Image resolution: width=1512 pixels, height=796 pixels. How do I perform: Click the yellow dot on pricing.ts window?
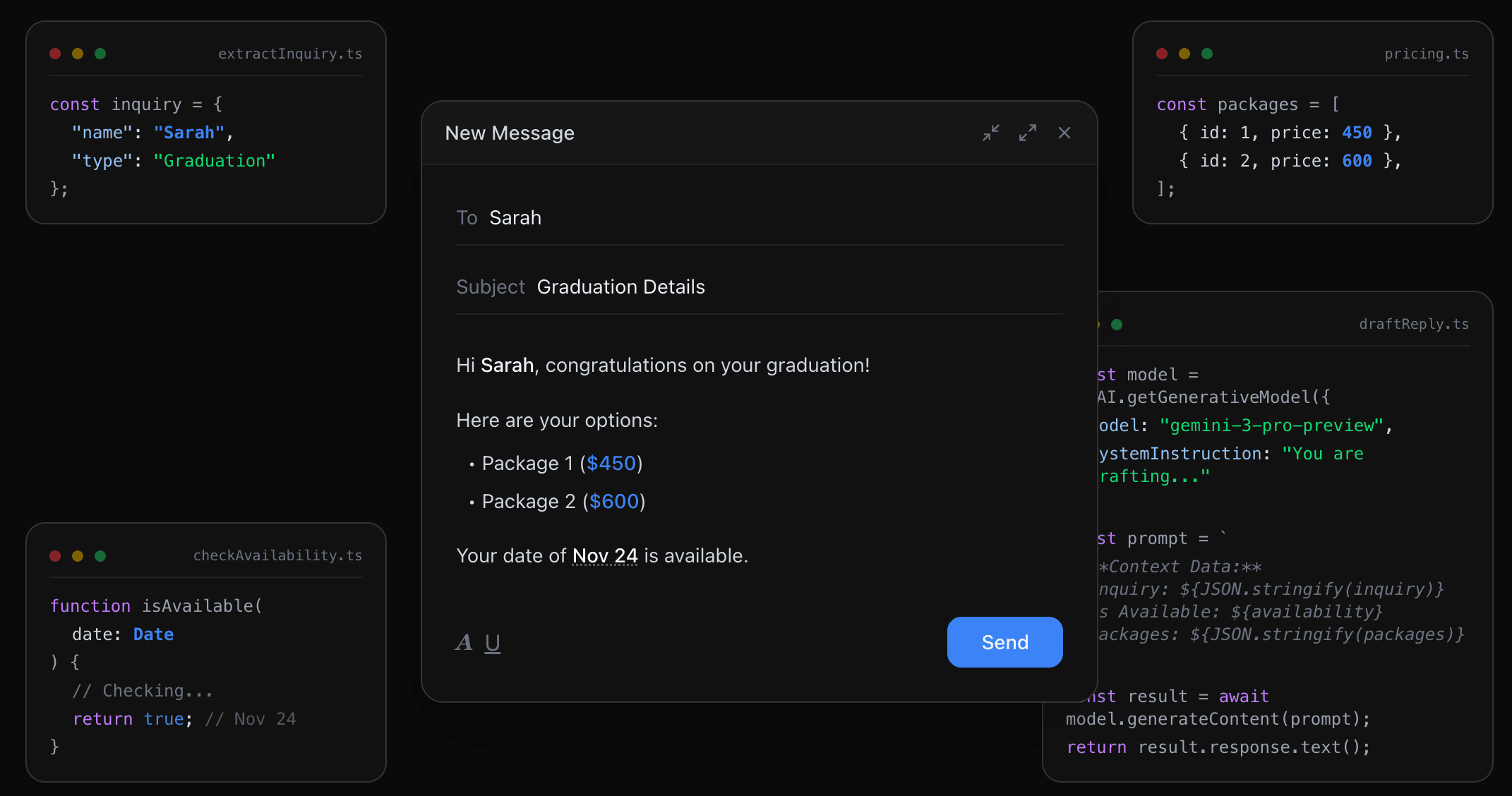(1184, 53)
